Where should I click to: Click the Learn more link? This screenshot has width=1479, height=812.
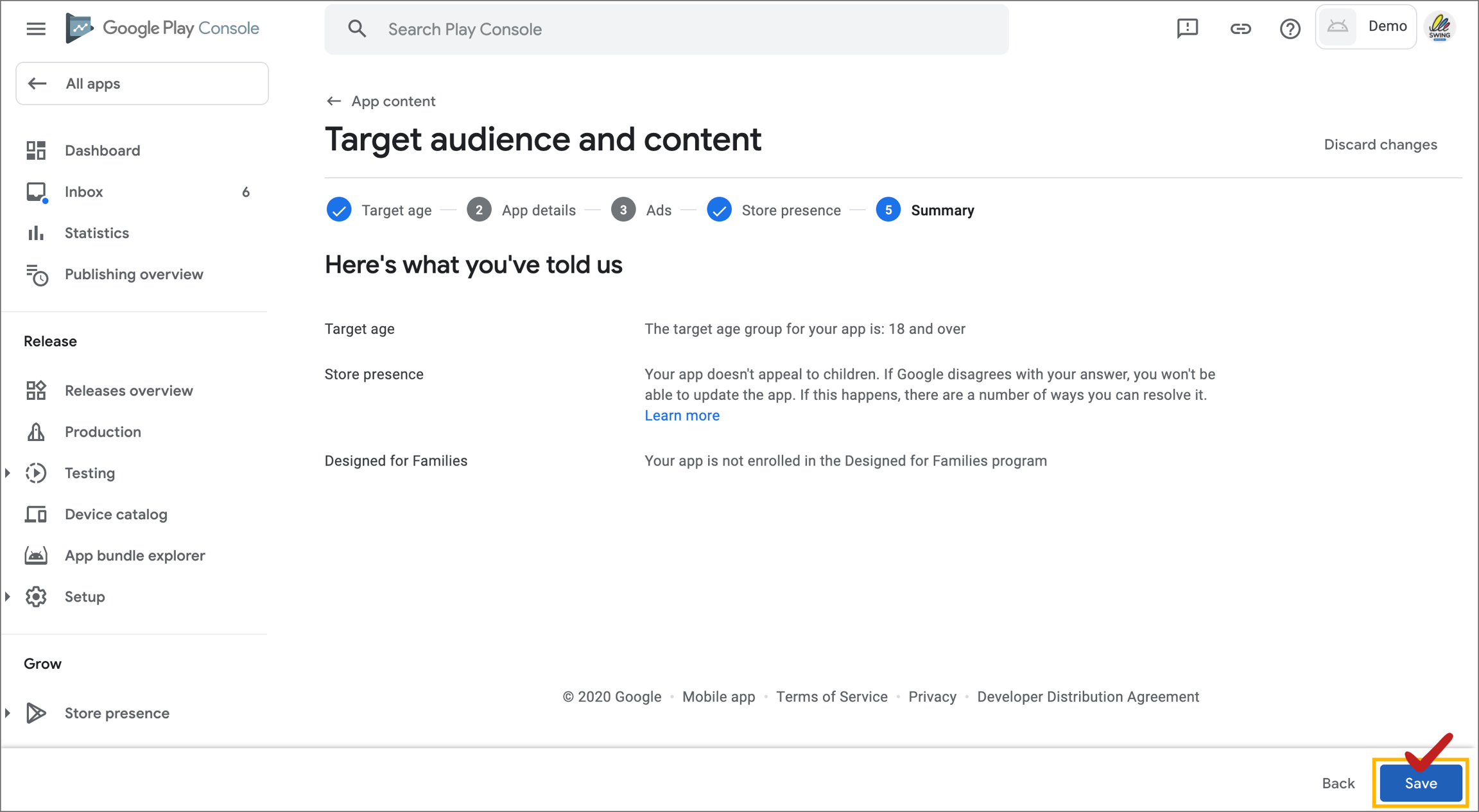pos(682,415)
